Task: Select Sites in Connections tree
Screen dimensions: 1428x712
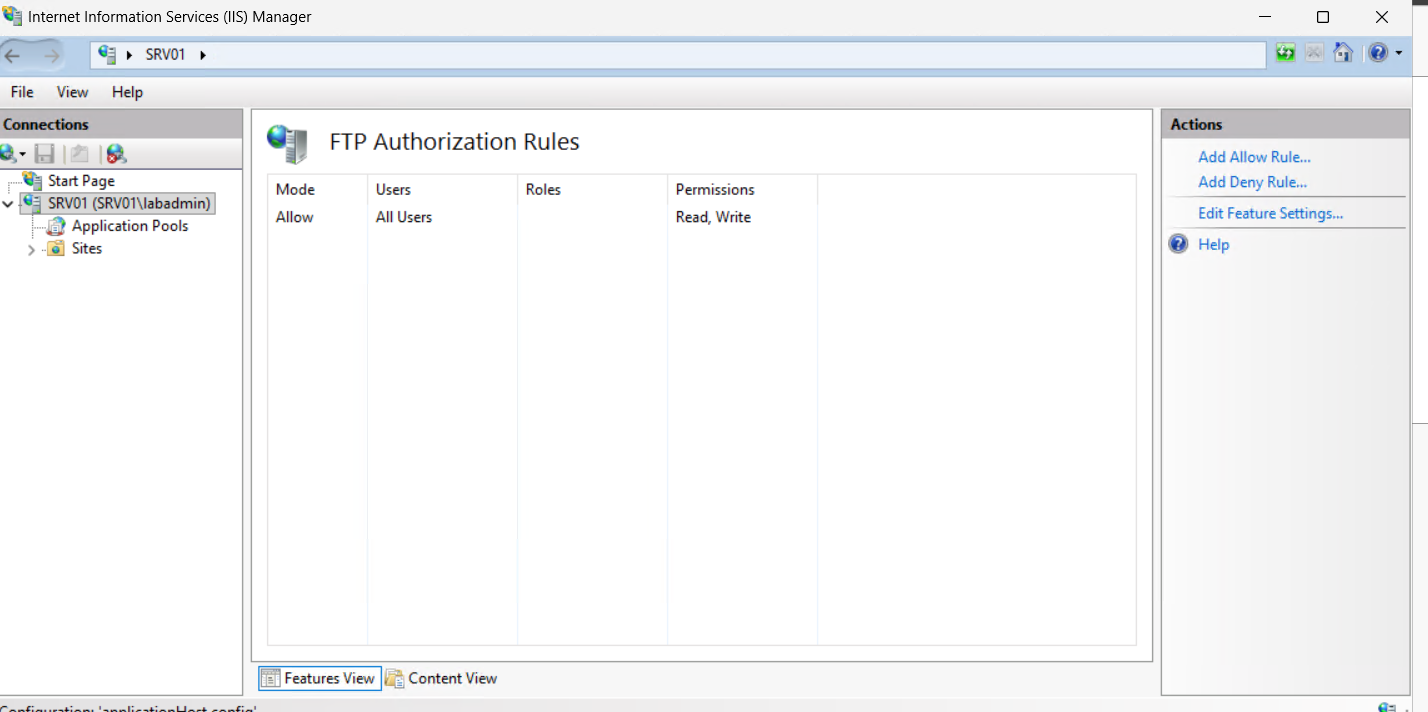Action: coord(87,248)
